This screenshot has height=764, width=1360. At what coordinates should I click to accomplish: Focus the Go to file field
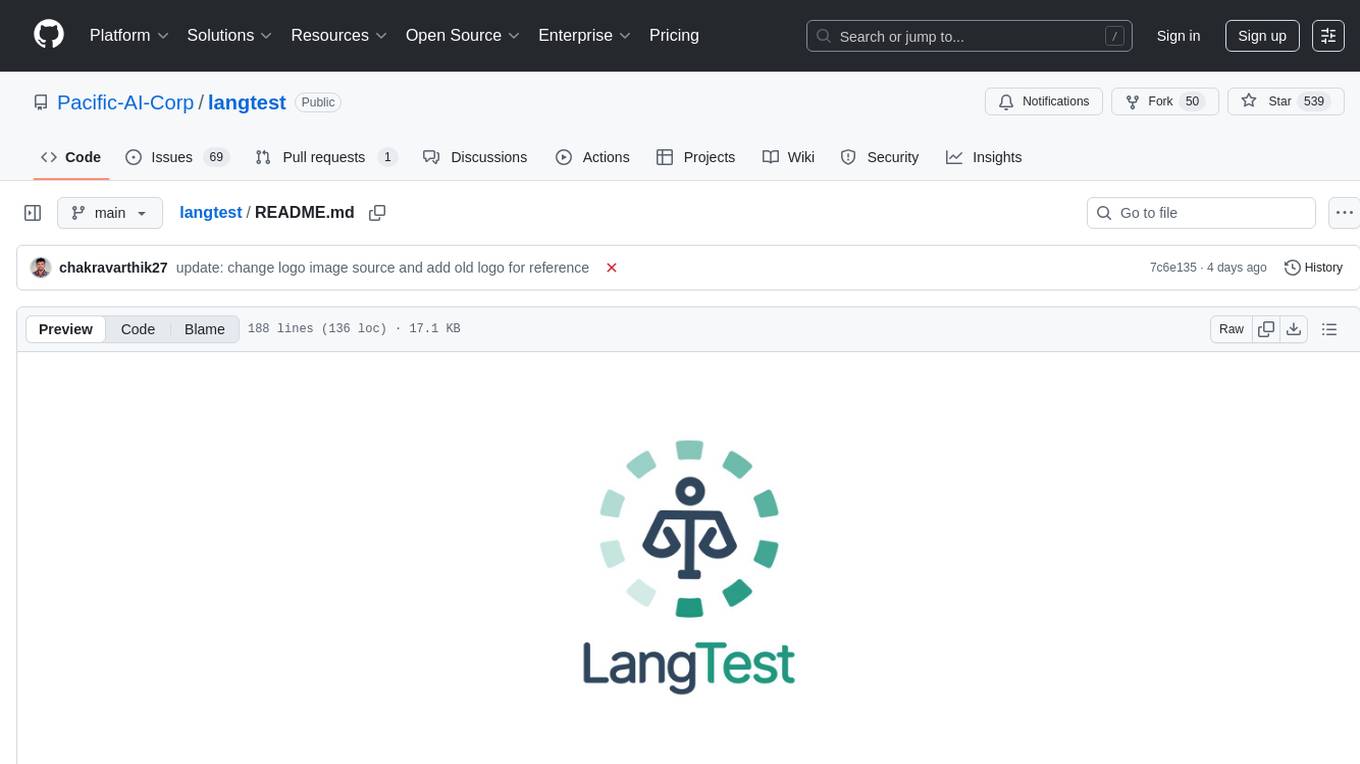click(x=1201, y=213)
